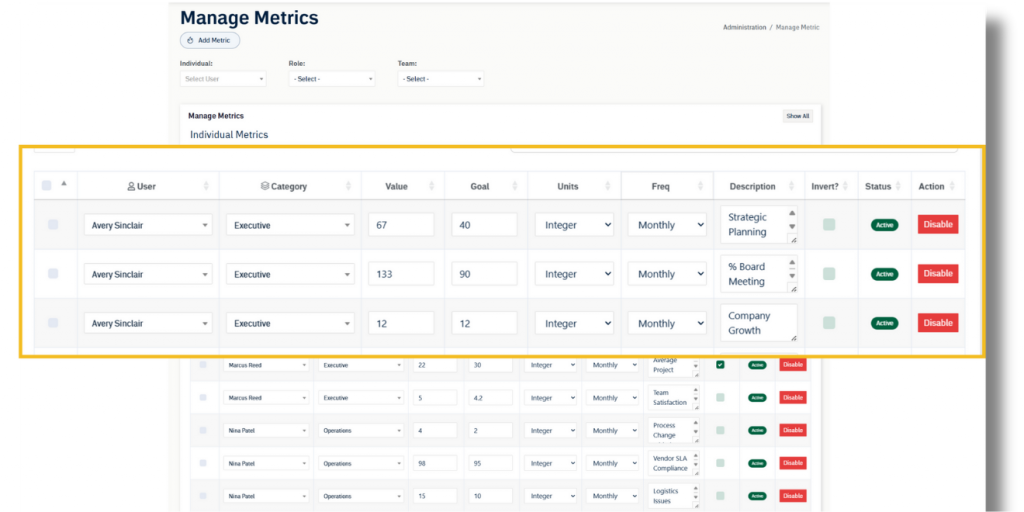Open Freq dropdown for % Board Meeting row
Image resolution: width=1024 pixels, height=512 pixels.
[x=667, y=274]
